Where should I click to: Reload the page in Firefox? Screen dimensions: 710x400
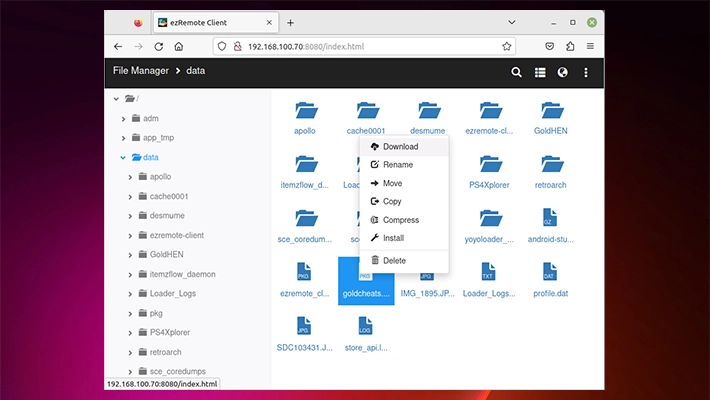click(158, 46)
